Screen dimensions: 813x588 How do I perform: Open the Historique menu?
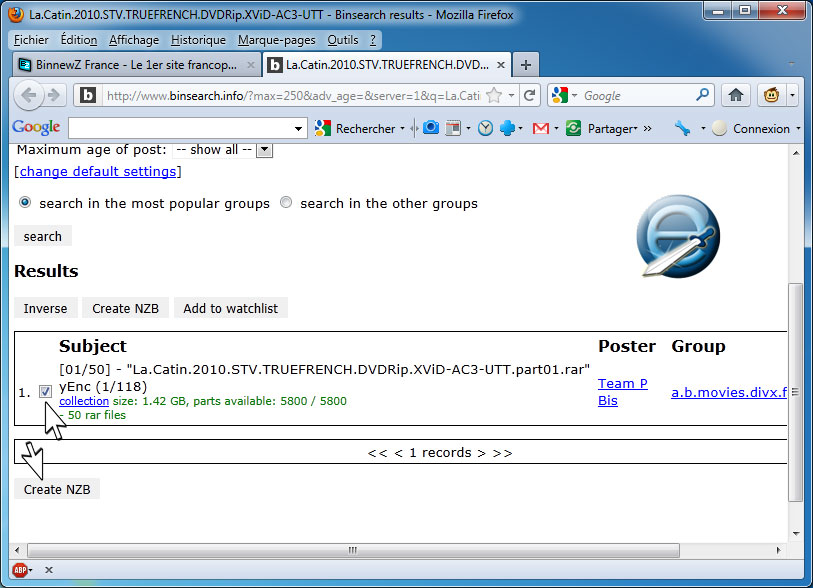[199, 40]
